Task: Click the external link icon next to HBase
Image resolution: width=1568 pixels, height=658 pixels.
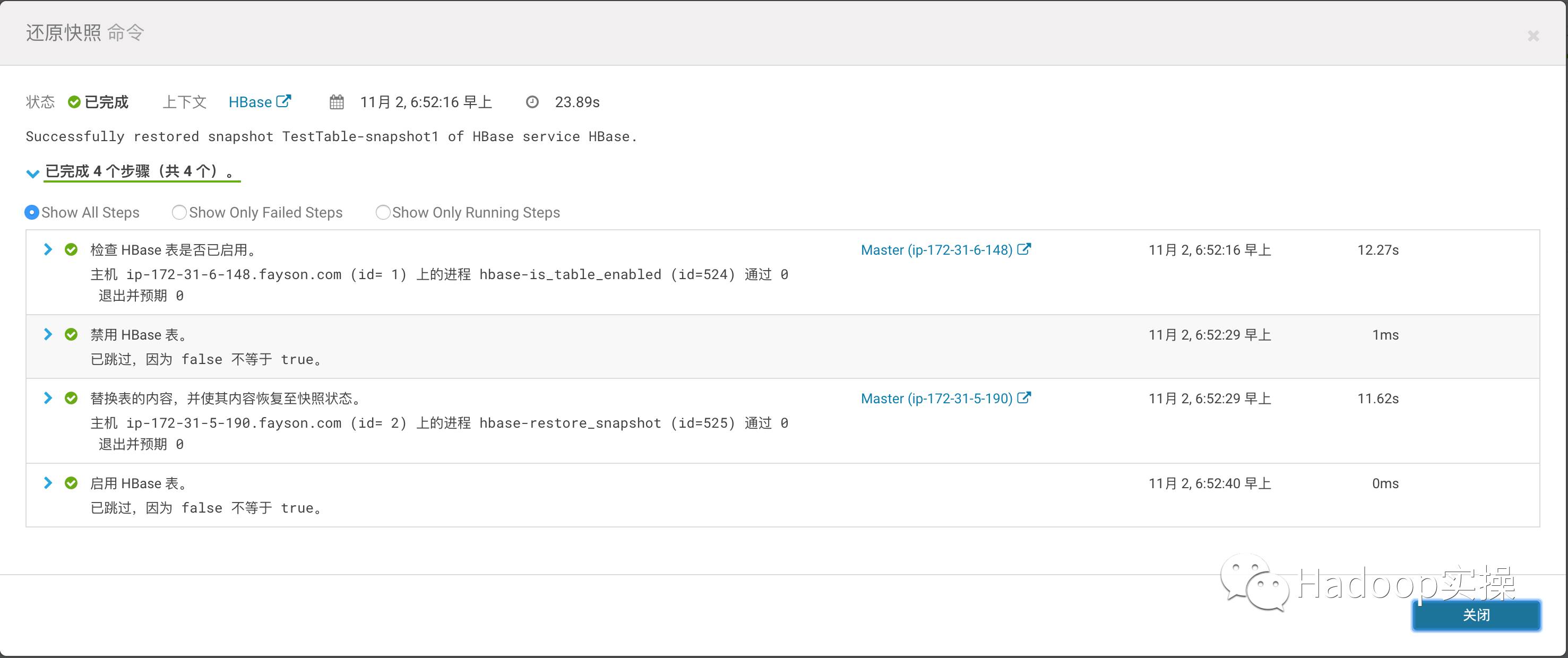Action: [283, 101]
